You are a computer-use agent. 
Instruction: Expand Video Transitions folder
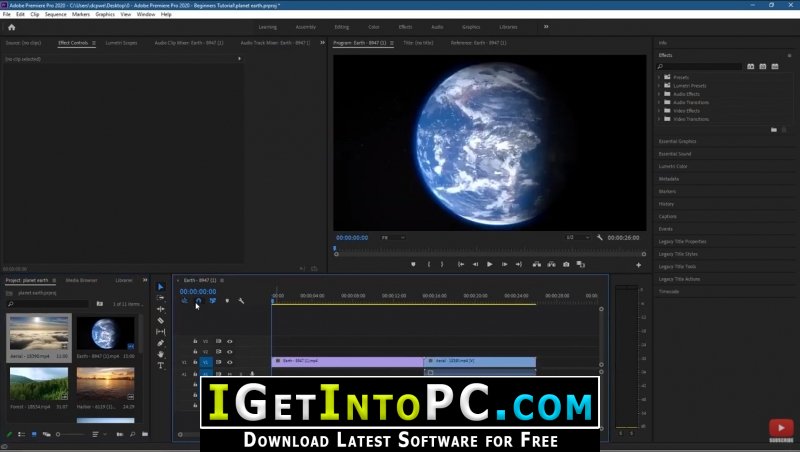coord(659,119)
